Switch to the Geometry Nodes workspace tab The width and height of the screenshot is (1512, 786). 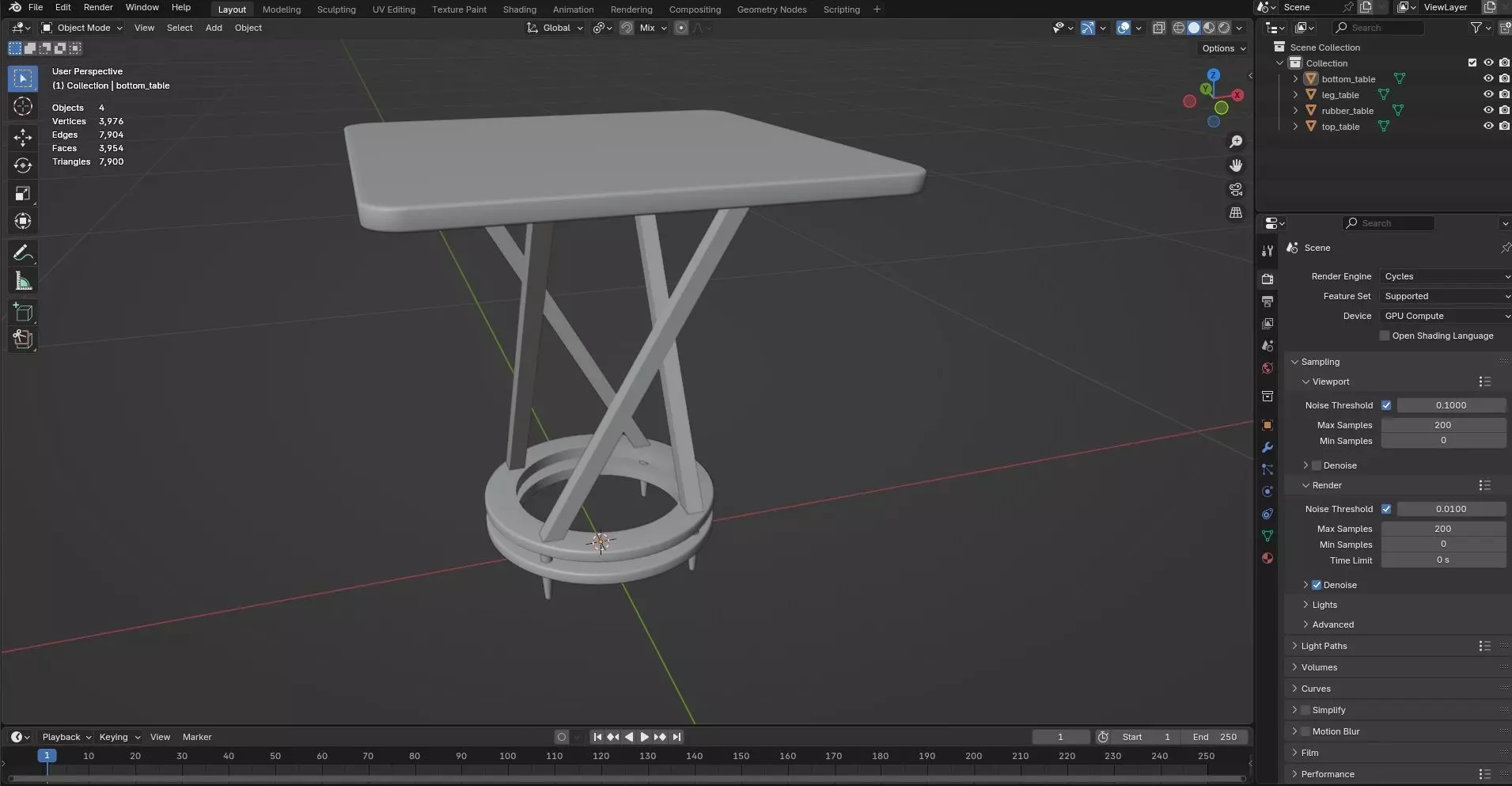point(771,9)
